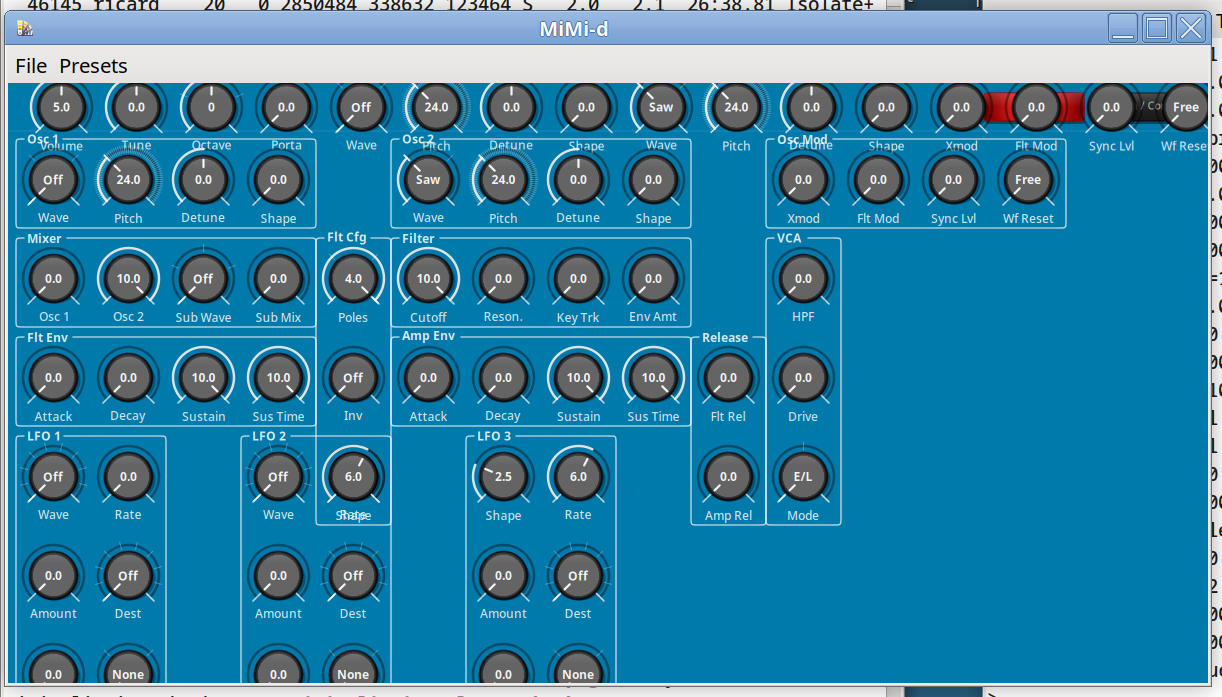Click the Flt Env Attack knob
Viewport: 1222px width, 697px height.
(53, 378)
